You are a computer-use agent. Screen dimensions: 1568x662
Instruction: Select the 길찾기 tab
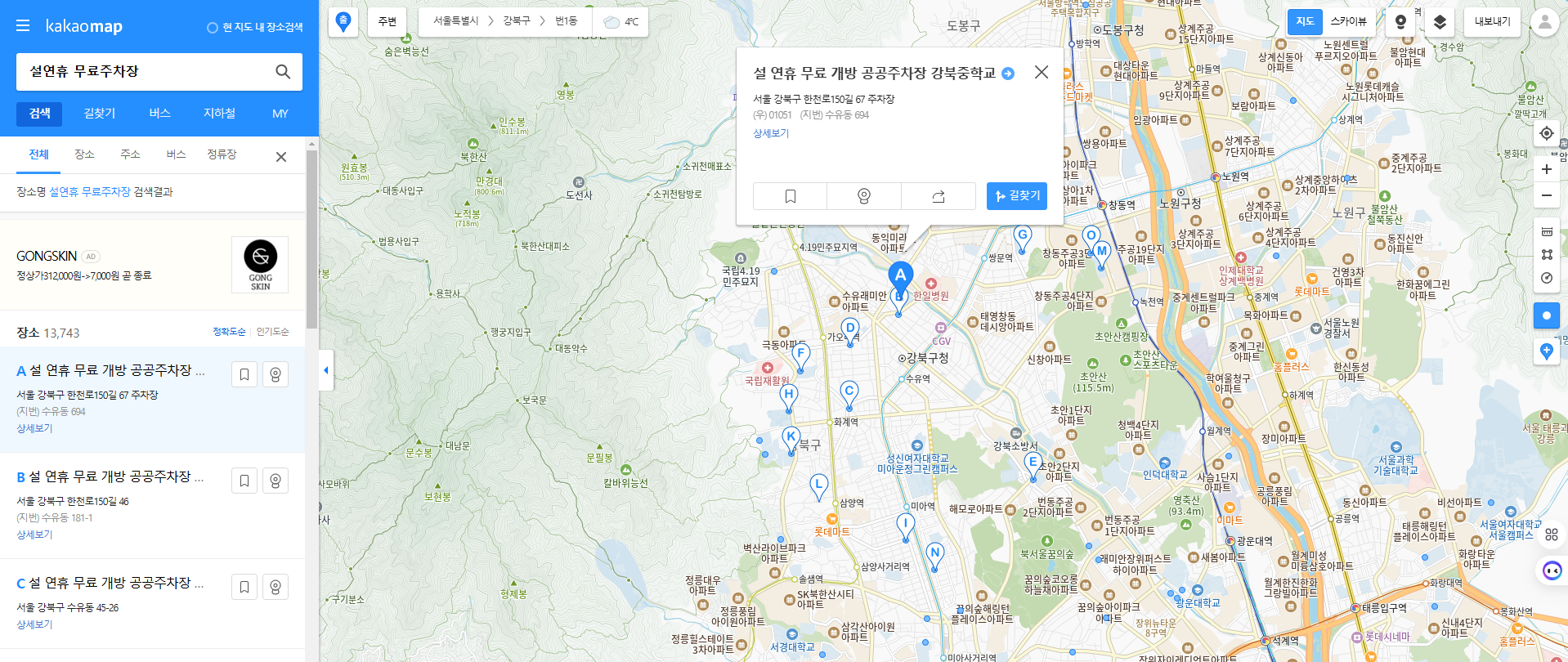[100, 114]
